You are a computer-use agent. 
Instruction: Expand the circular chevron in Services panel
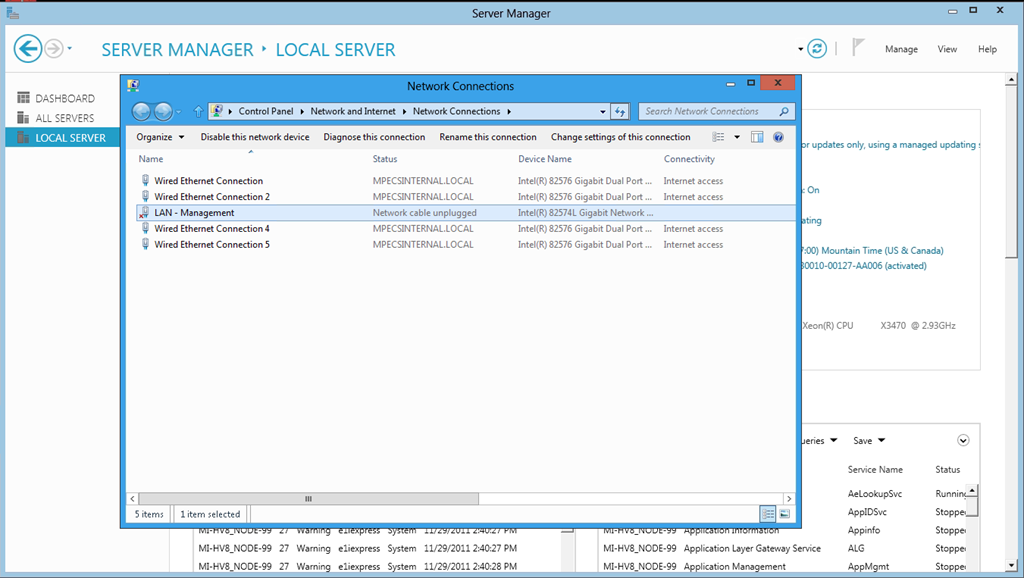963,440
